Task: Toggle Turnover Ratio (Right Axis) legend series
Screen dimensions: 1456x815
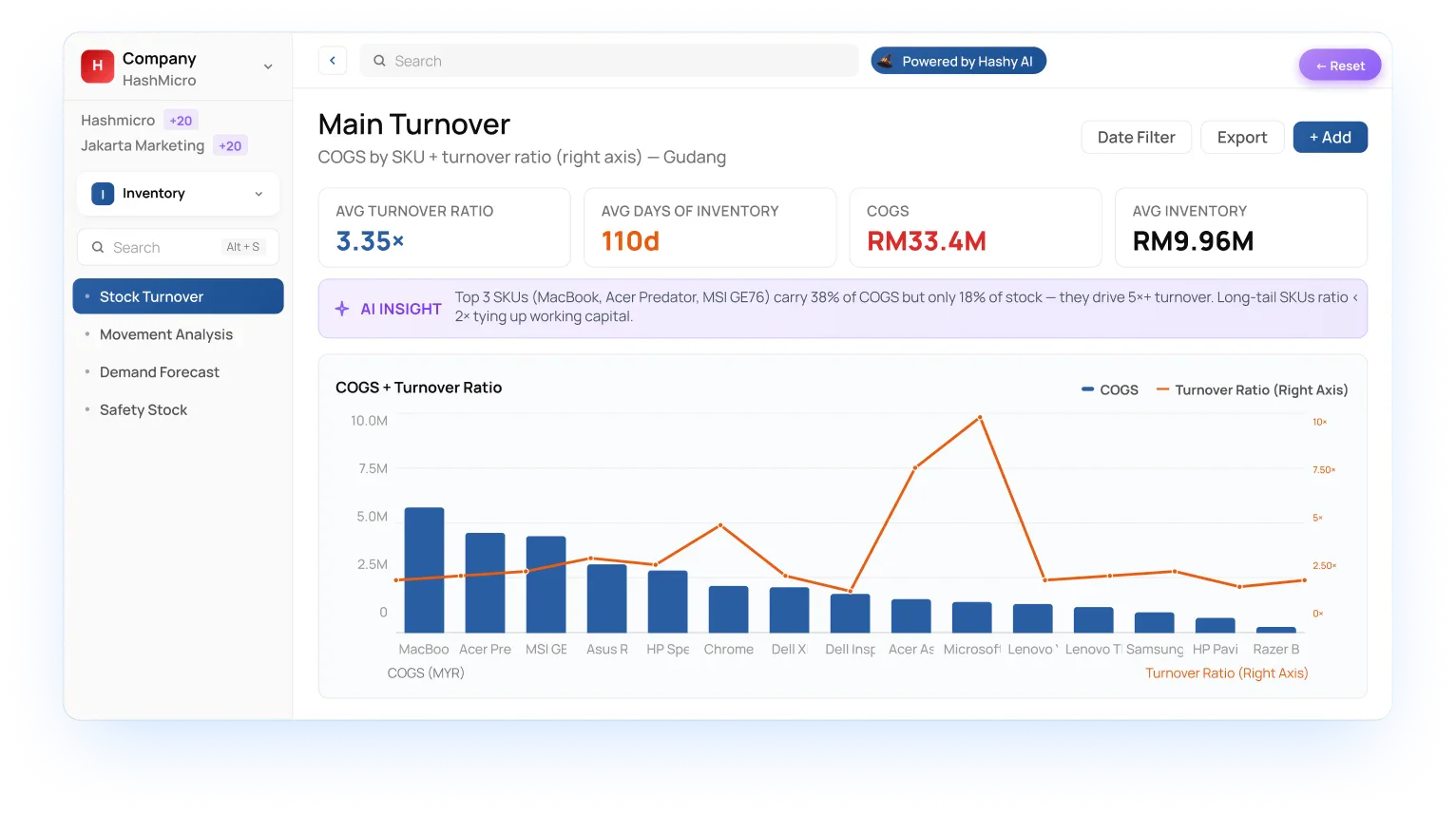Action: [x=1252, y=390]
